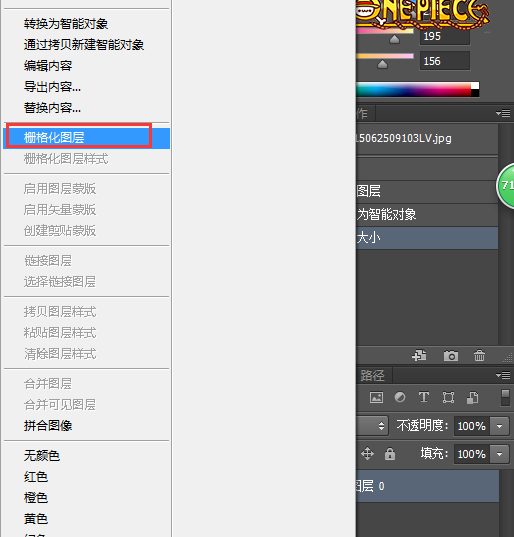Select the history state ending in 图层
This screenshot has height=537, width=514.
(x=427, y=191)
